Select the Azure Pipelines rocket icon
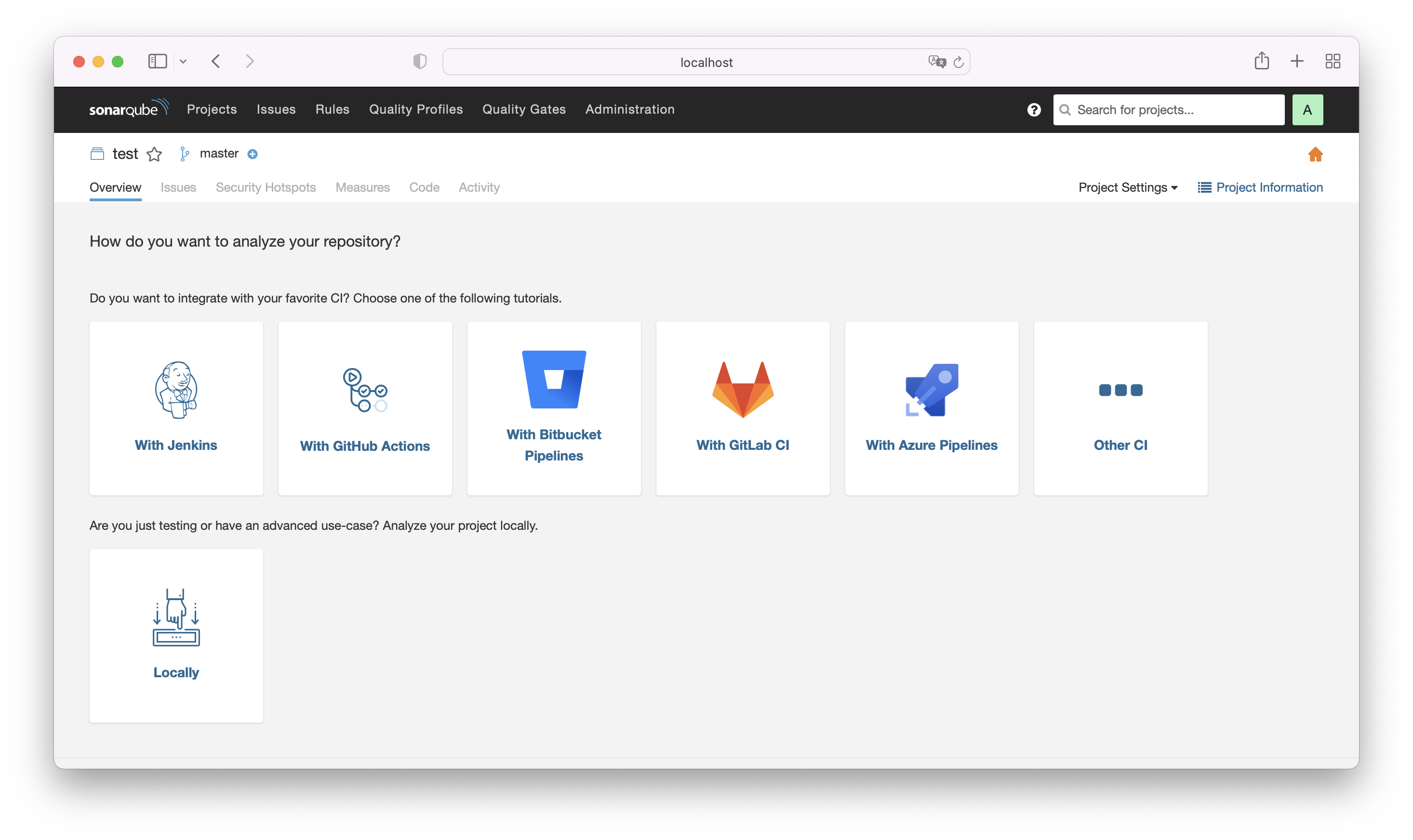The image size is (1413, 840). point(932,390)
